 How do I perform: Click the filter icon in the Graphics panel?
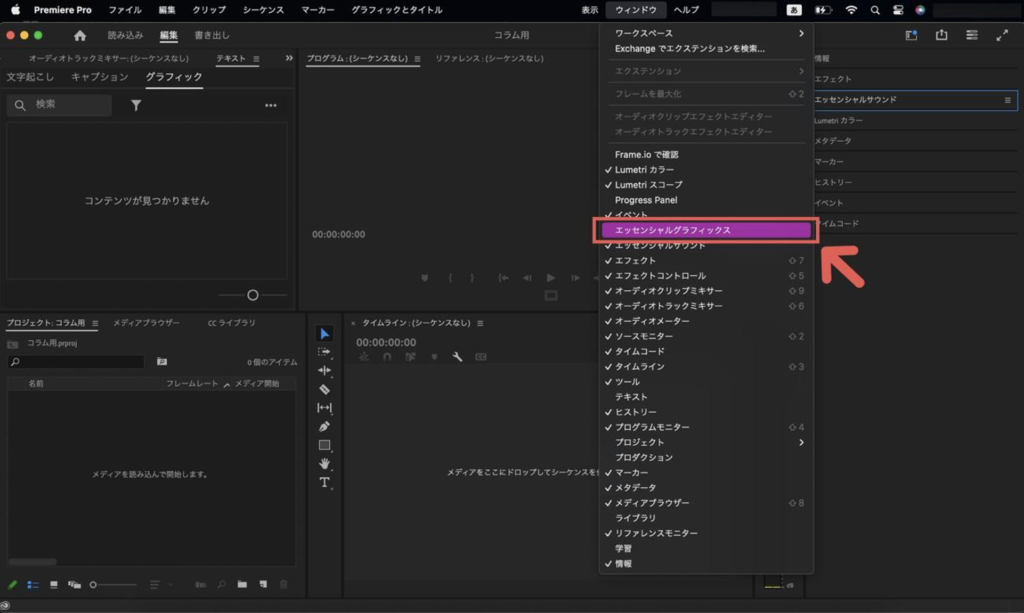136,104
